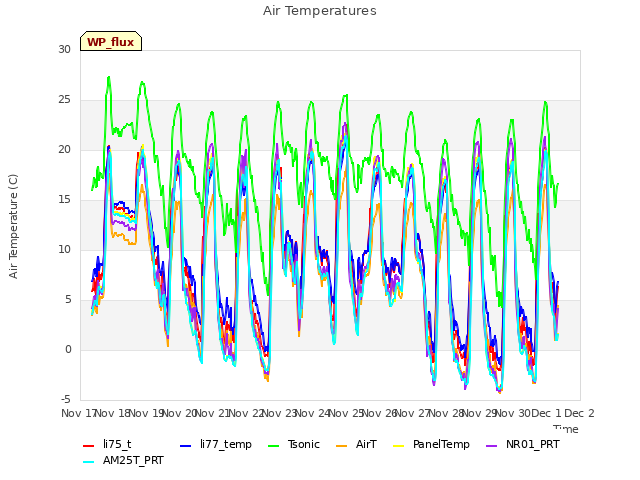The image size is (640, 480).
Task: Click the 0 y-axis tick label
Action: tap(68, 349)
